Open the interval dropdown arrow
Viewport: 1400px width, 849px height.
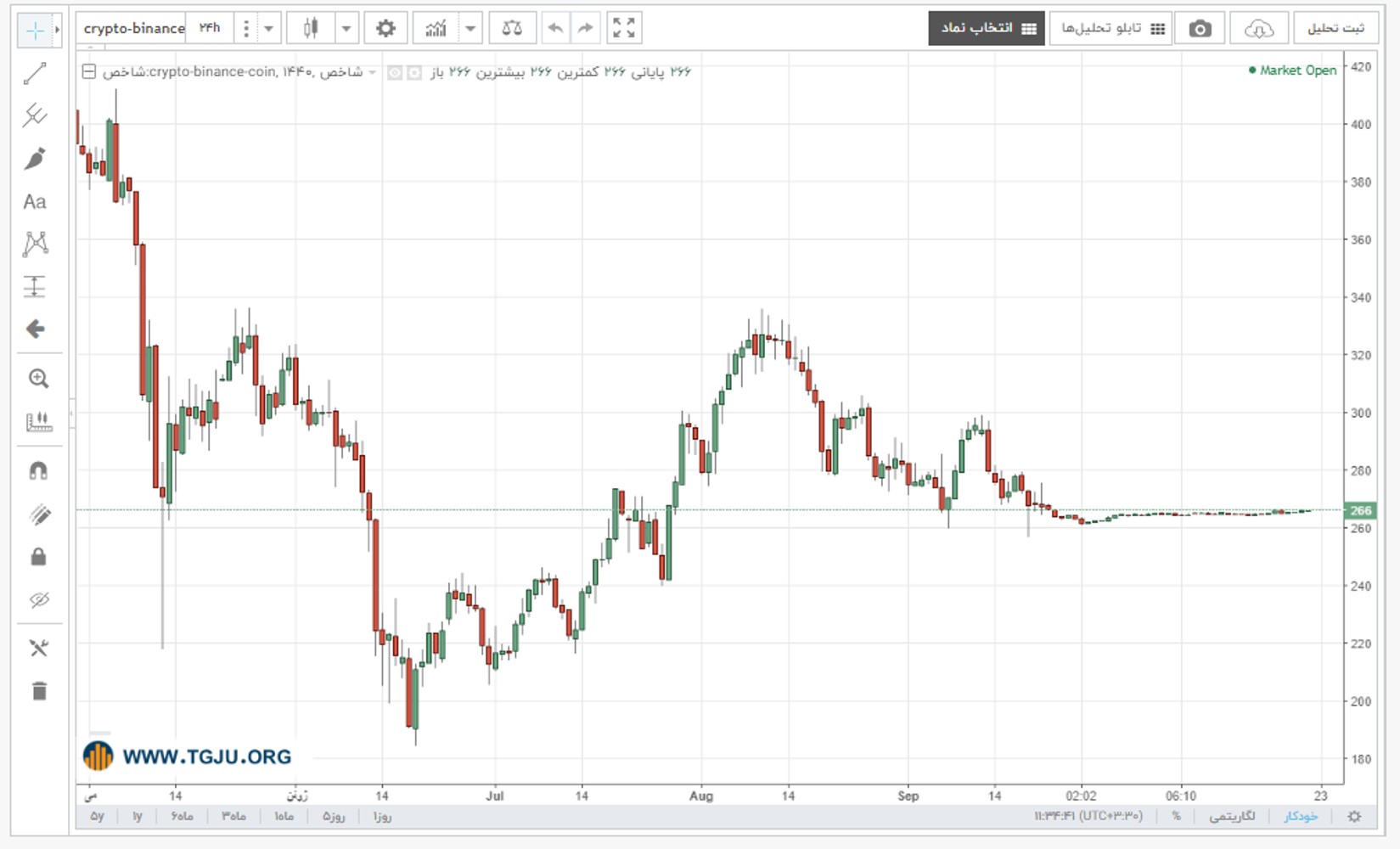point(268,29)
